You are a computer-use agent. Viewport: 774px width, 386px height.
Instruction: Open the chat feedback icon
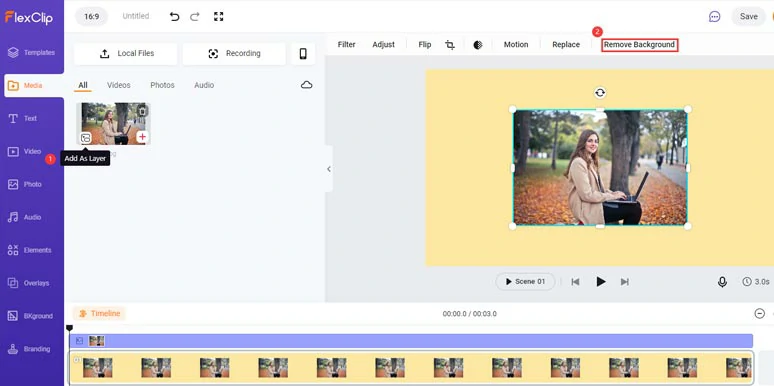(714, 17)
